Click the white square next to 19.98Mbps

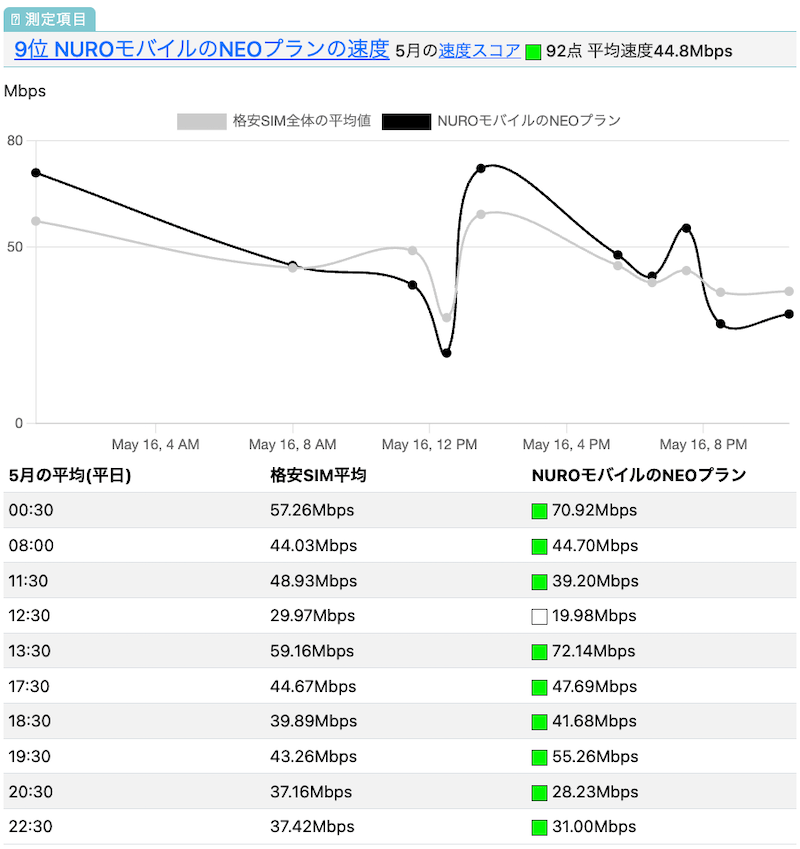[539, 617]
